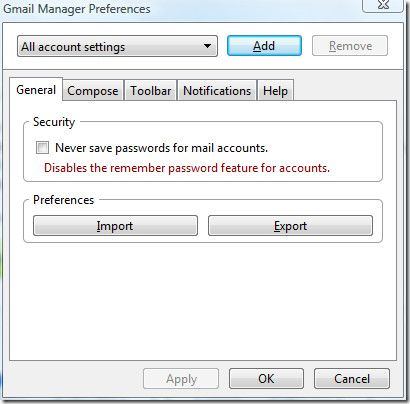The width and height of the screenshot is (410, 404).
Task: Click the Add account button
Action: coord(264,46)
